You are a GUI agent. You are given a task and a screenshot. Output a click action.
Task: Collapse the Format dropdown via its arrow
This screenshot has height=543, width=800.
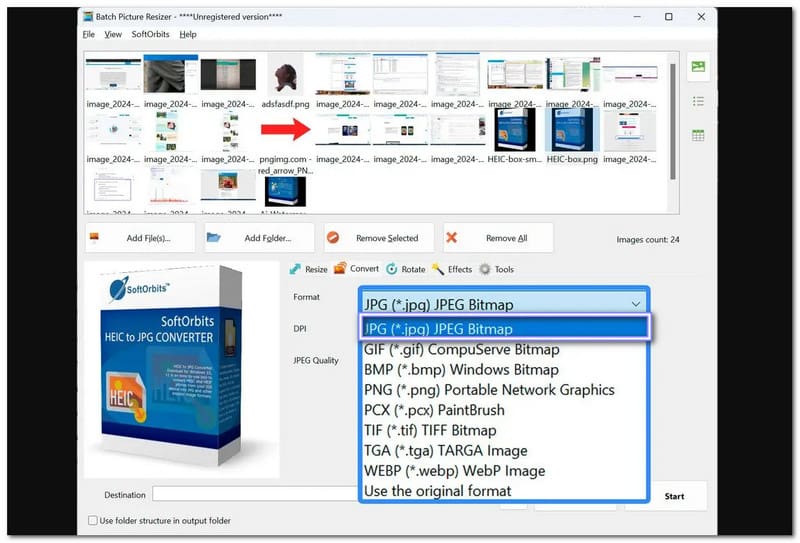tap(636, 304)
